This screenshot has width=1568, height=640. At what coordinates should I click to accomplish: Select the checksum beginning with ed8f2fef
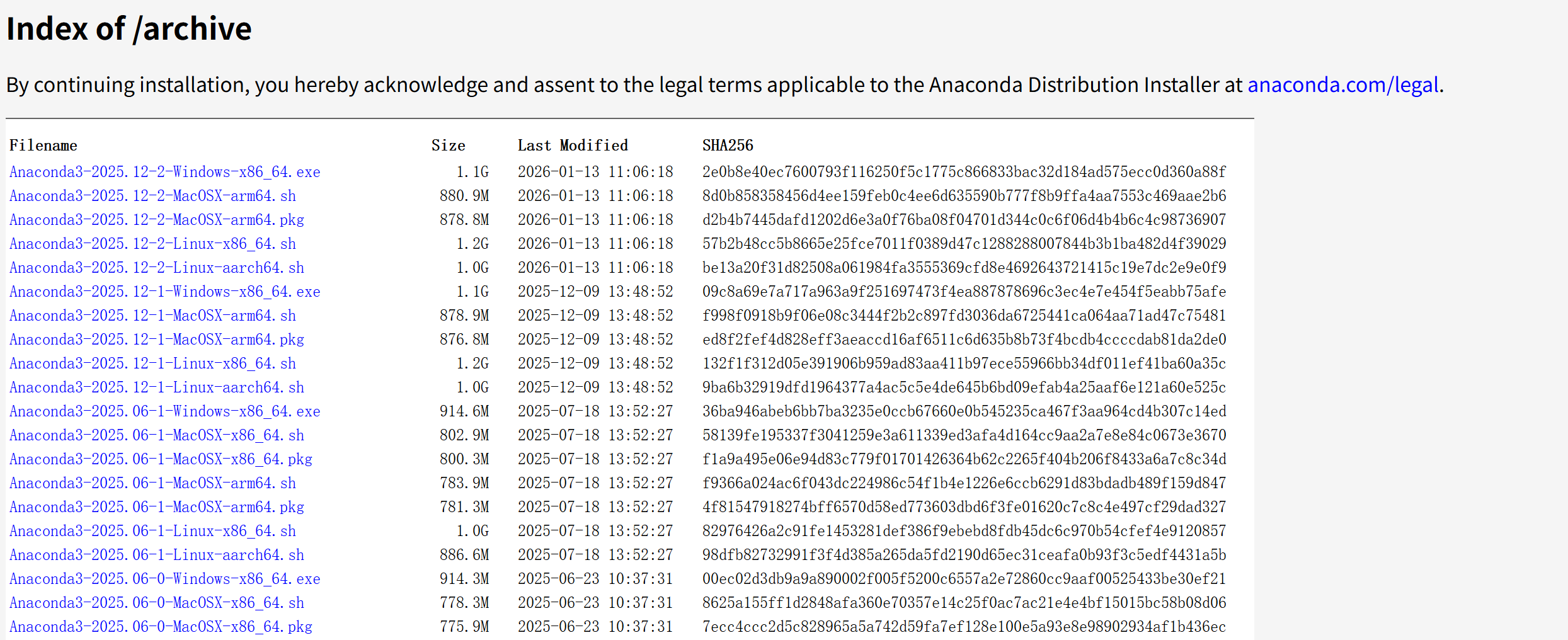coord(964,340)
